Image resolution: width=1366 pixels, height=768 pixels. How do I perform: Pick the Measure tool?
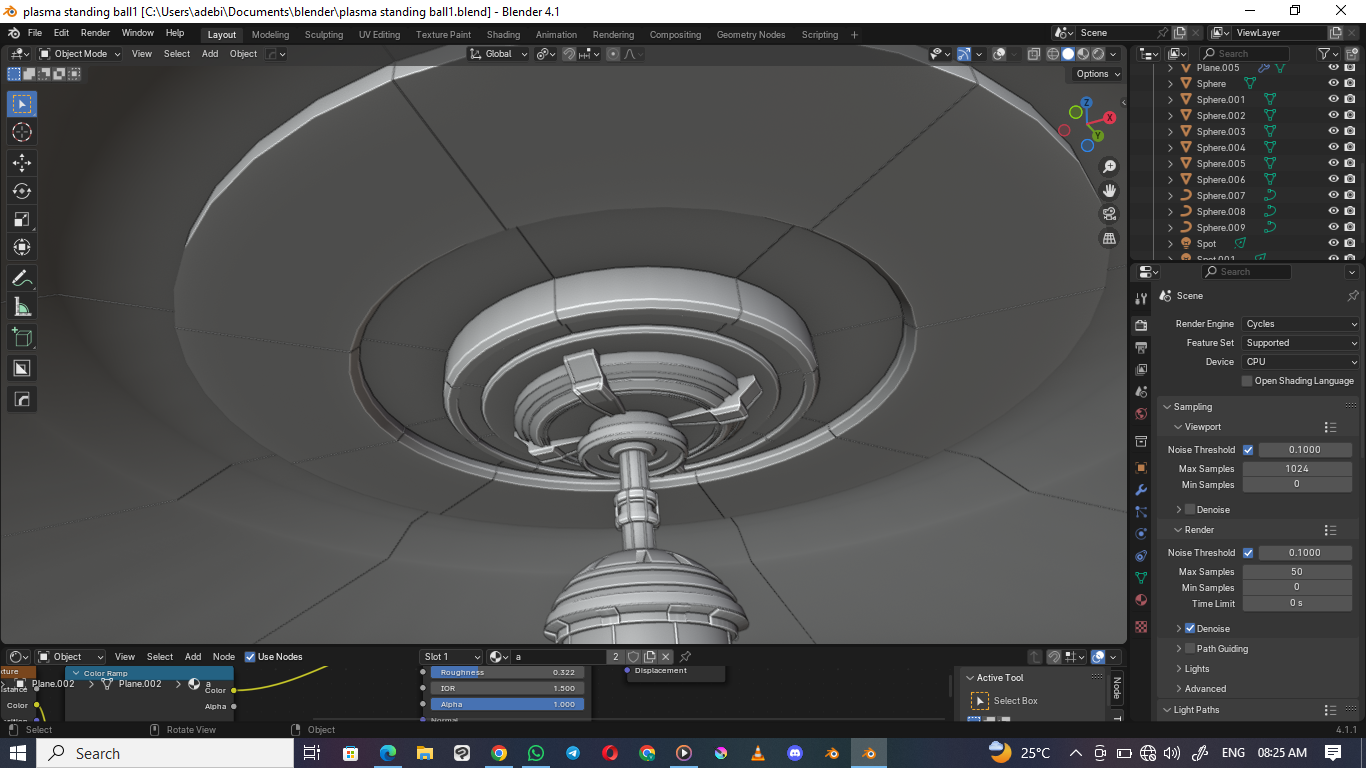22,308
